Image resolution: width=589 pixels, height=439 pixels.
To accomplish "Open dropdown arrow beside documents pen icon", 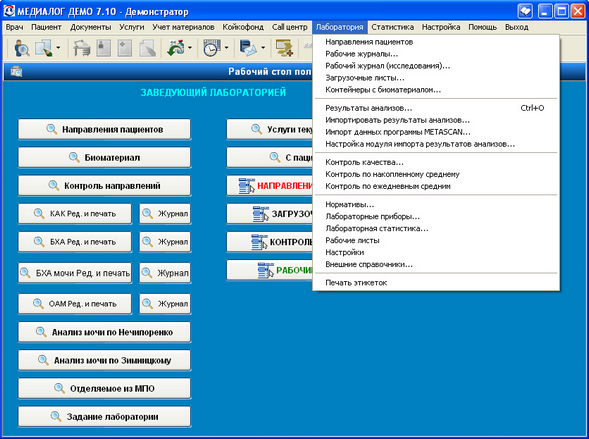I will pyautogui.click(x=58, y=48).
